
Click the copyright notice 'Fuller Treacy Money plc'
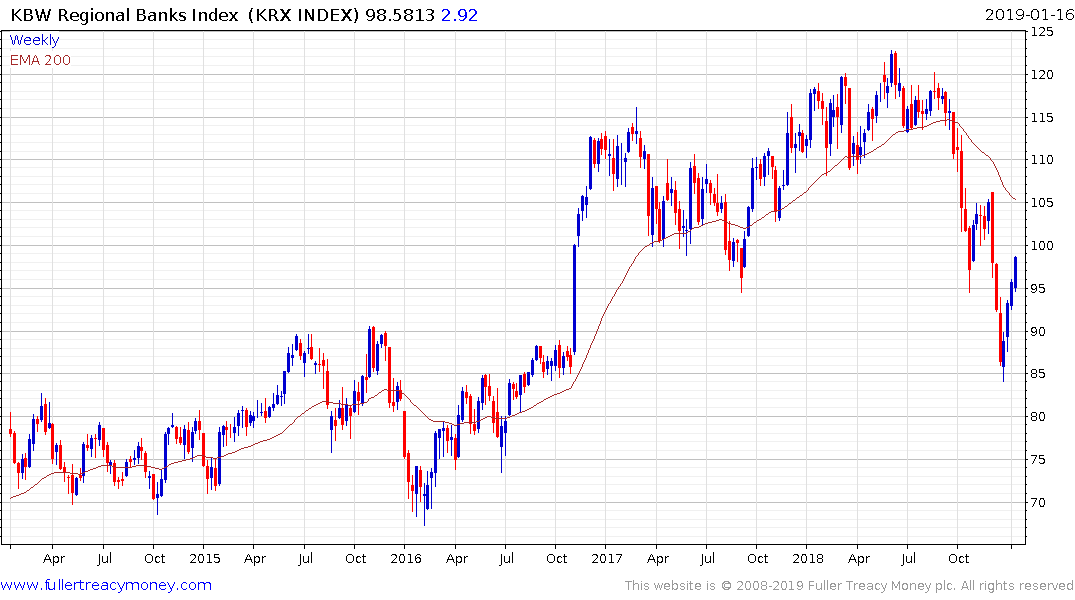click(881, 586)
